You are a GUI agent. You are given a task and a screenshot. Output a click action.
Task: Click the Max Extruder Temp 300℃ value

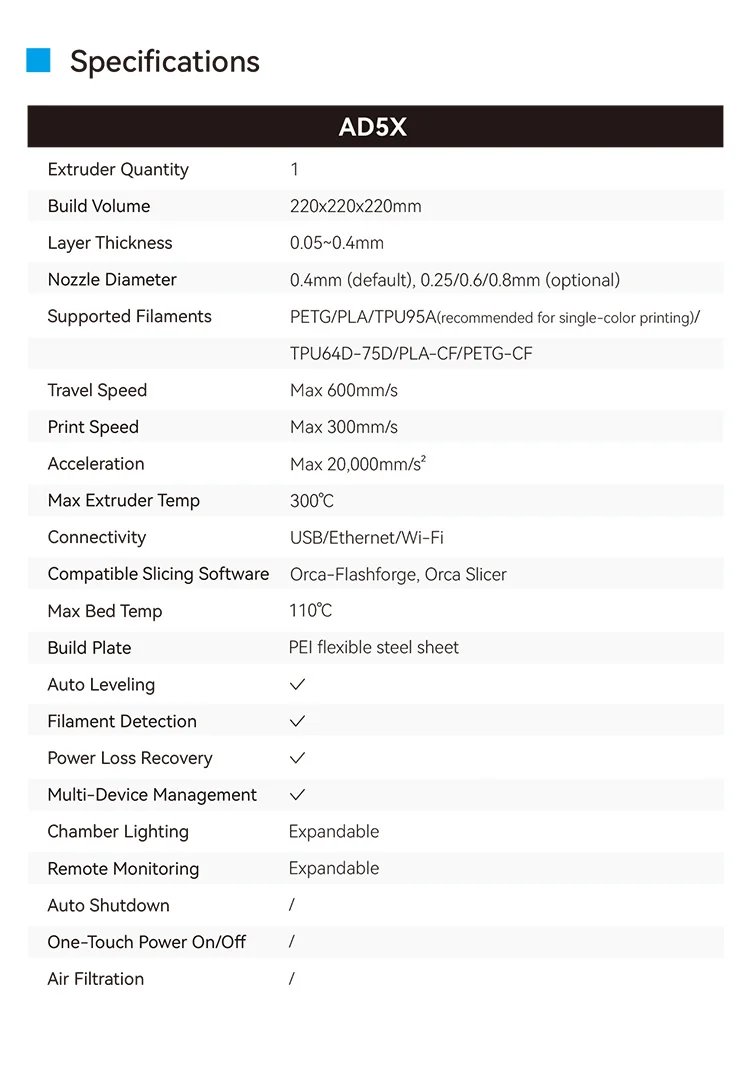tap(312, 501)
